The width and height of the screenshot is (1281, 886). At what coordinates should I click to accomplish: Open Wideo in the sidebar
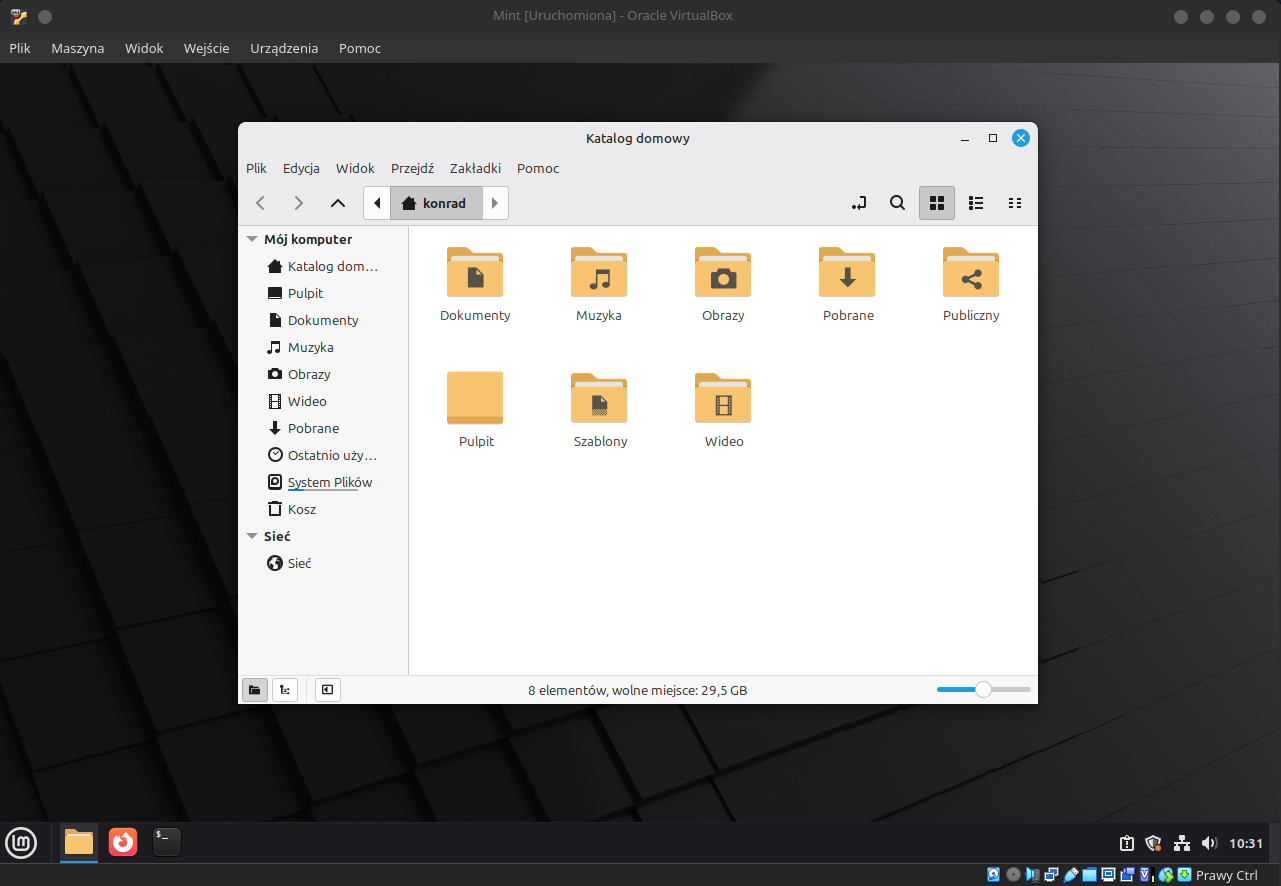pyautogui.click(x=323, y=402)
